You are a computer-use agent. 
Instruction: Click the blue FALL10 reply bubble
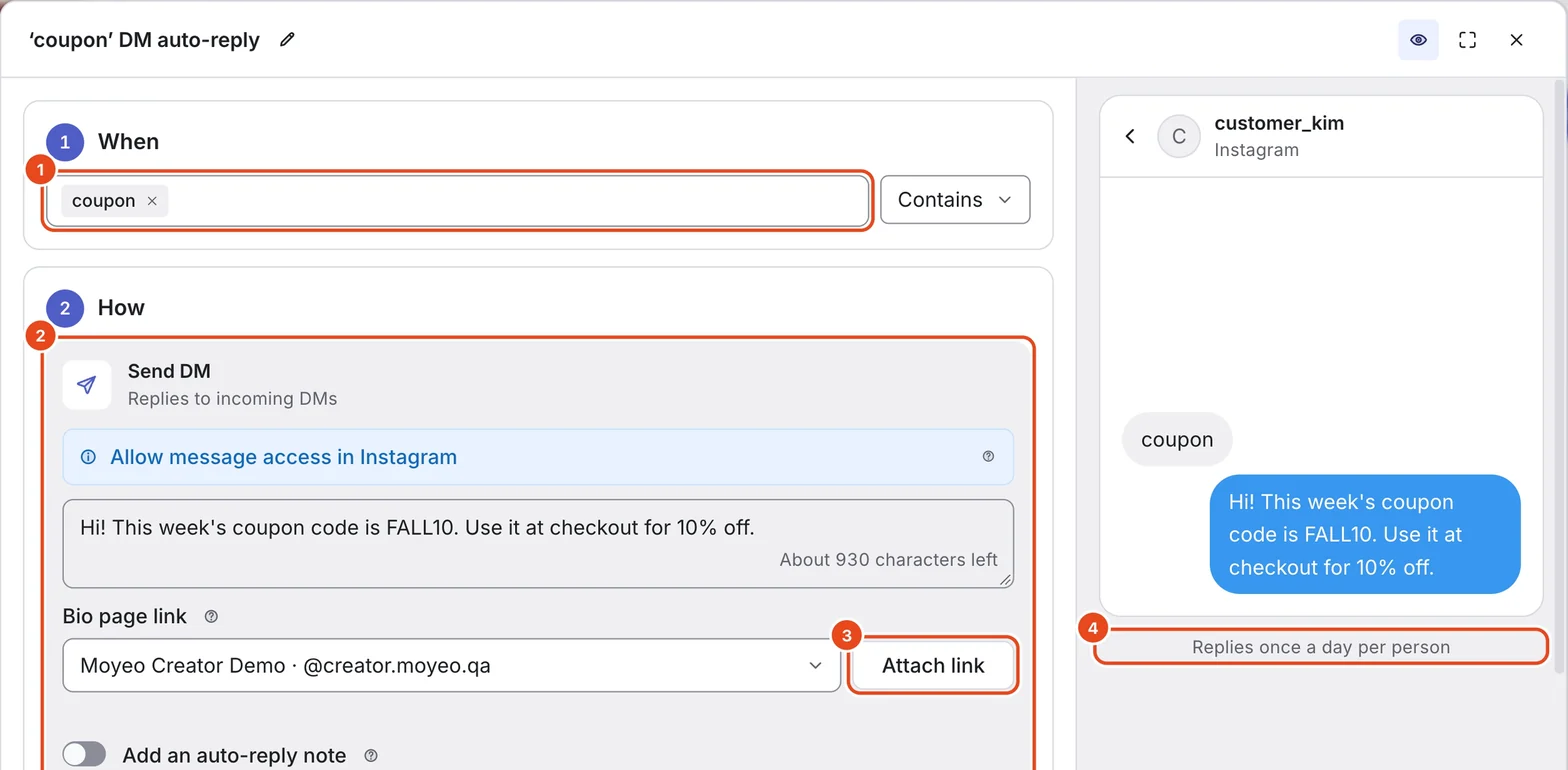click(x=1365, y=534)
